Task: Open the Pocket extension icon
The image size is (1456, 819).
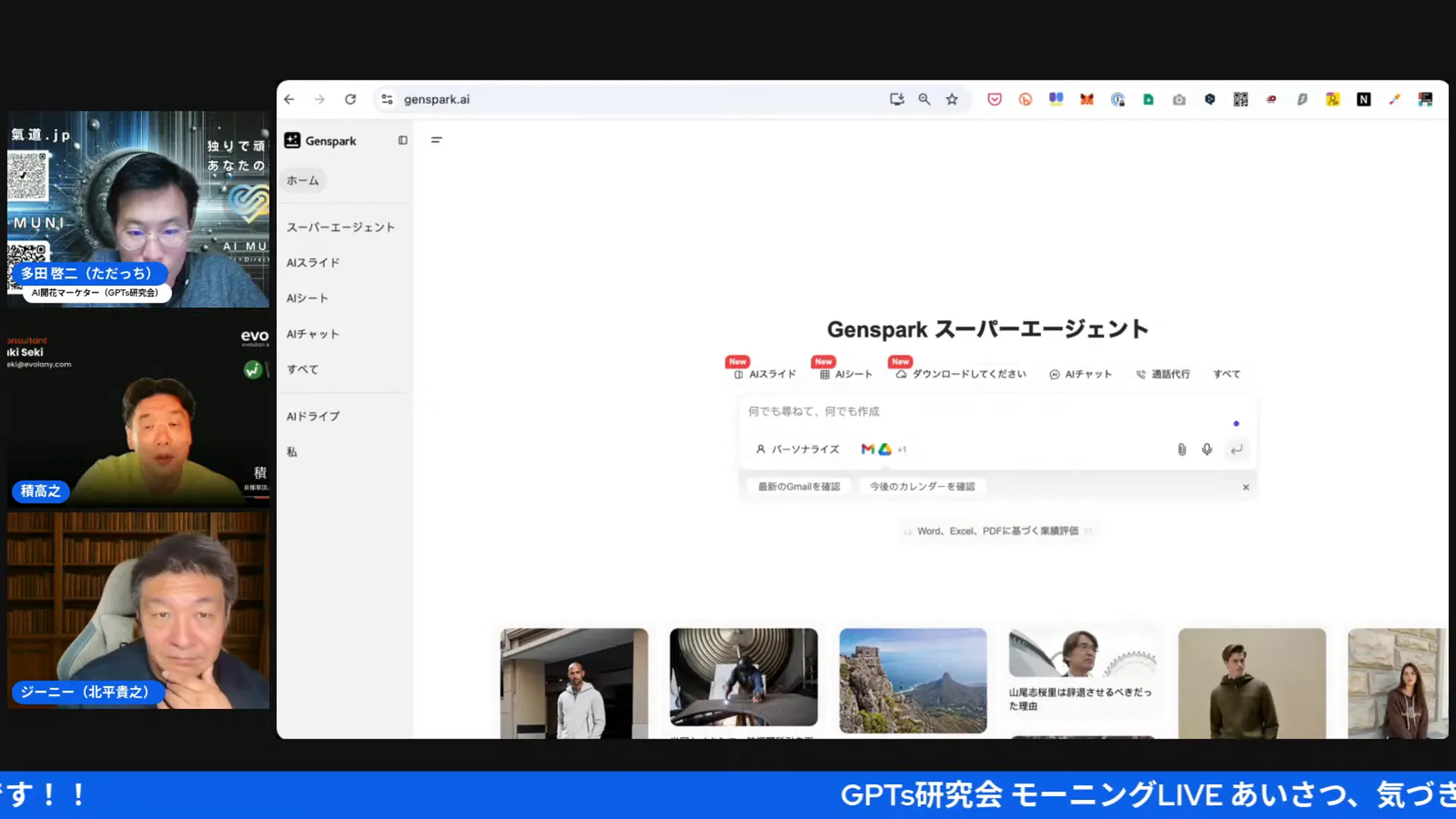Action: 994,99
